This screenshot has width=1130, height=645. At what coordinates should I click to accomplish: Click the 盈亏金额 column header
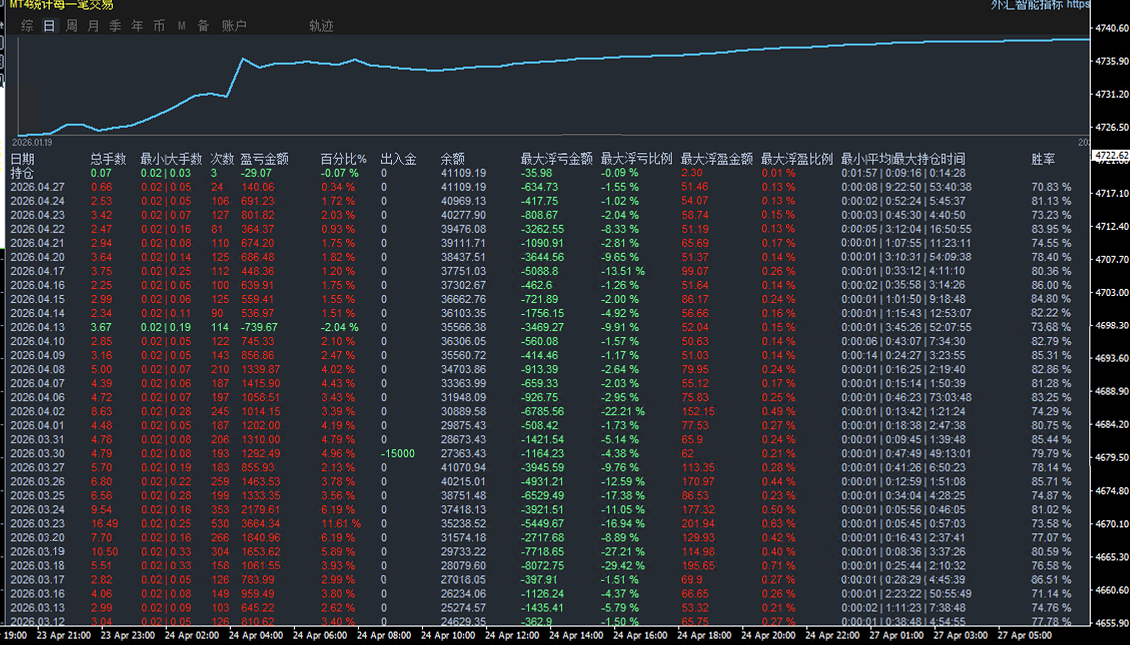[x=264, y=159]
